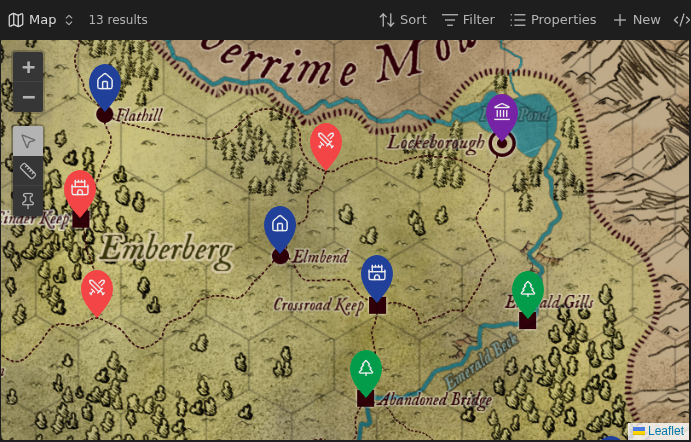
Task: Click the purple museum marker at Lockeborough
Action: click(x=502, y=117)
